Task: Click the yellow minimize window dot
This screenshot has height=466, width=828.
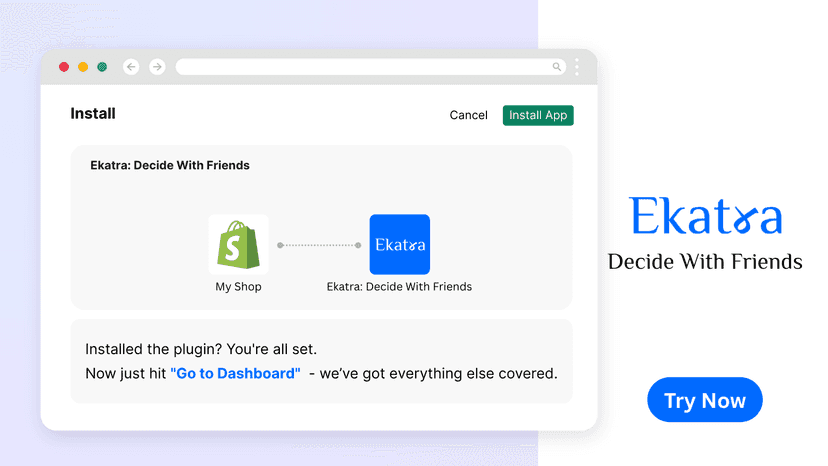Action: coord(83,67)
